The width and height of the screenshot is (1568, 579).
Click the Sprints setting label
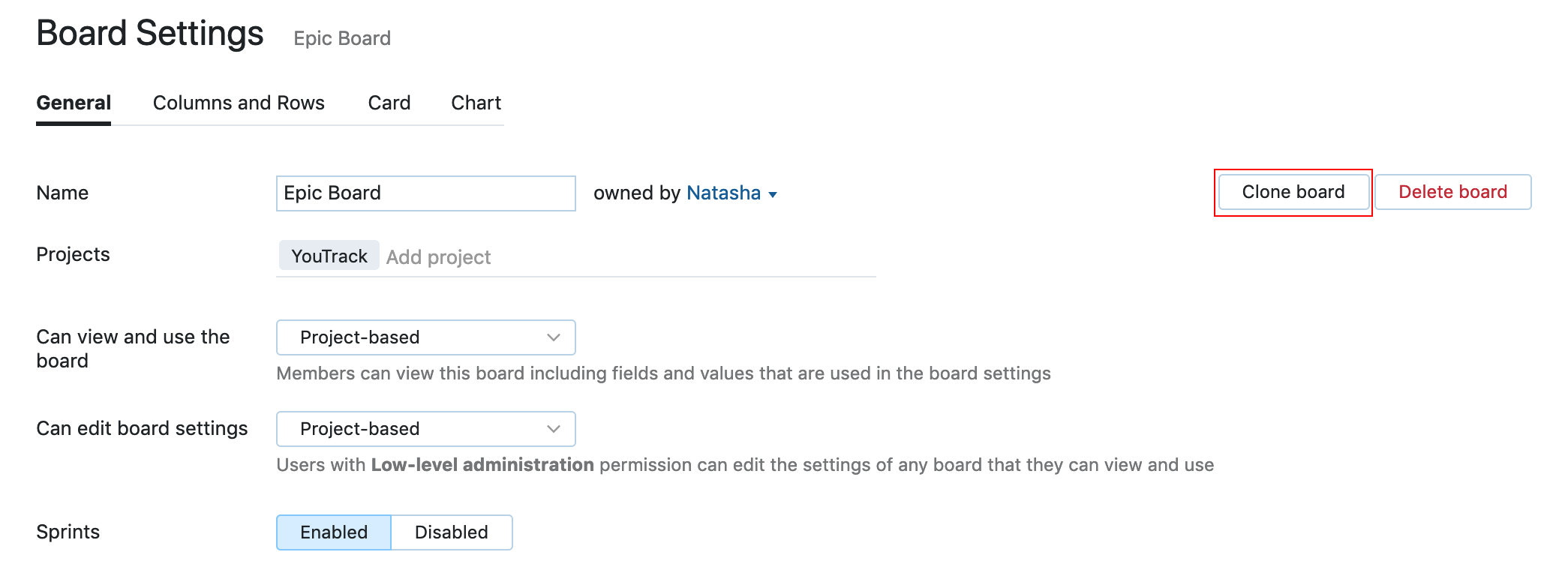68,532
